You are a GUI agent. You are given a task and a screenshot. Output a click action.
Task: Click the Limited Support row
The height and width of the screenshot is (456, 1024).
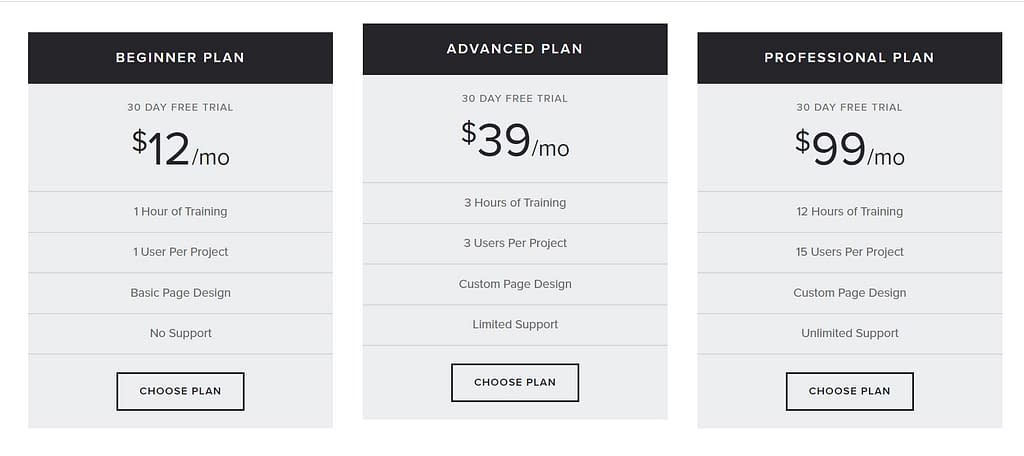(515, 325)
